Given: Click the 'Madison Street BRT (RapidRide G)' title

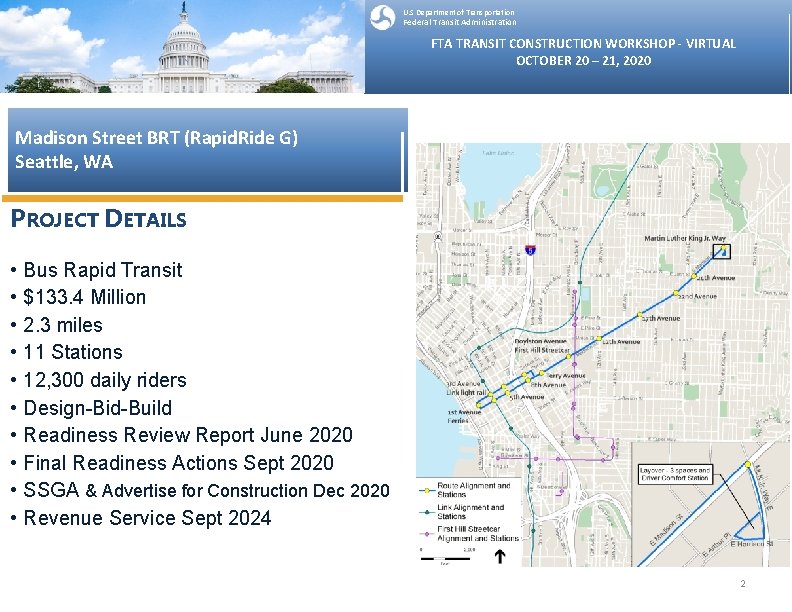Looking at the screenshot, I should click(x=156, y=138).
